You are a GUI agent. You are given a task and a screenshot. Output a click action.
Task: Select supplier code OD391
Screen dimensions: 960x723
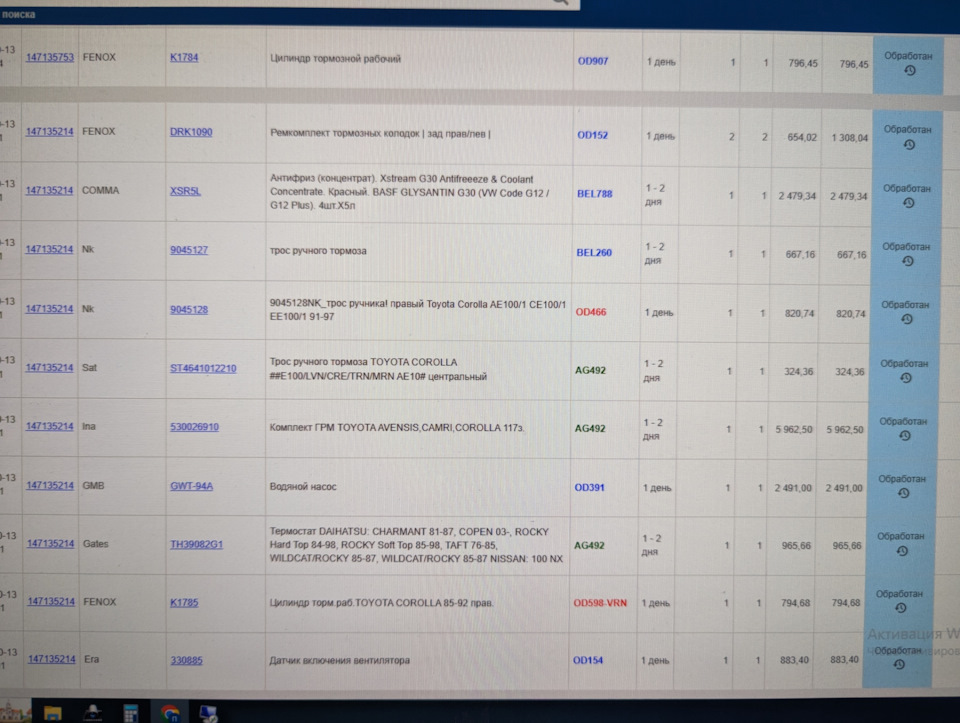tap(590, 488)
